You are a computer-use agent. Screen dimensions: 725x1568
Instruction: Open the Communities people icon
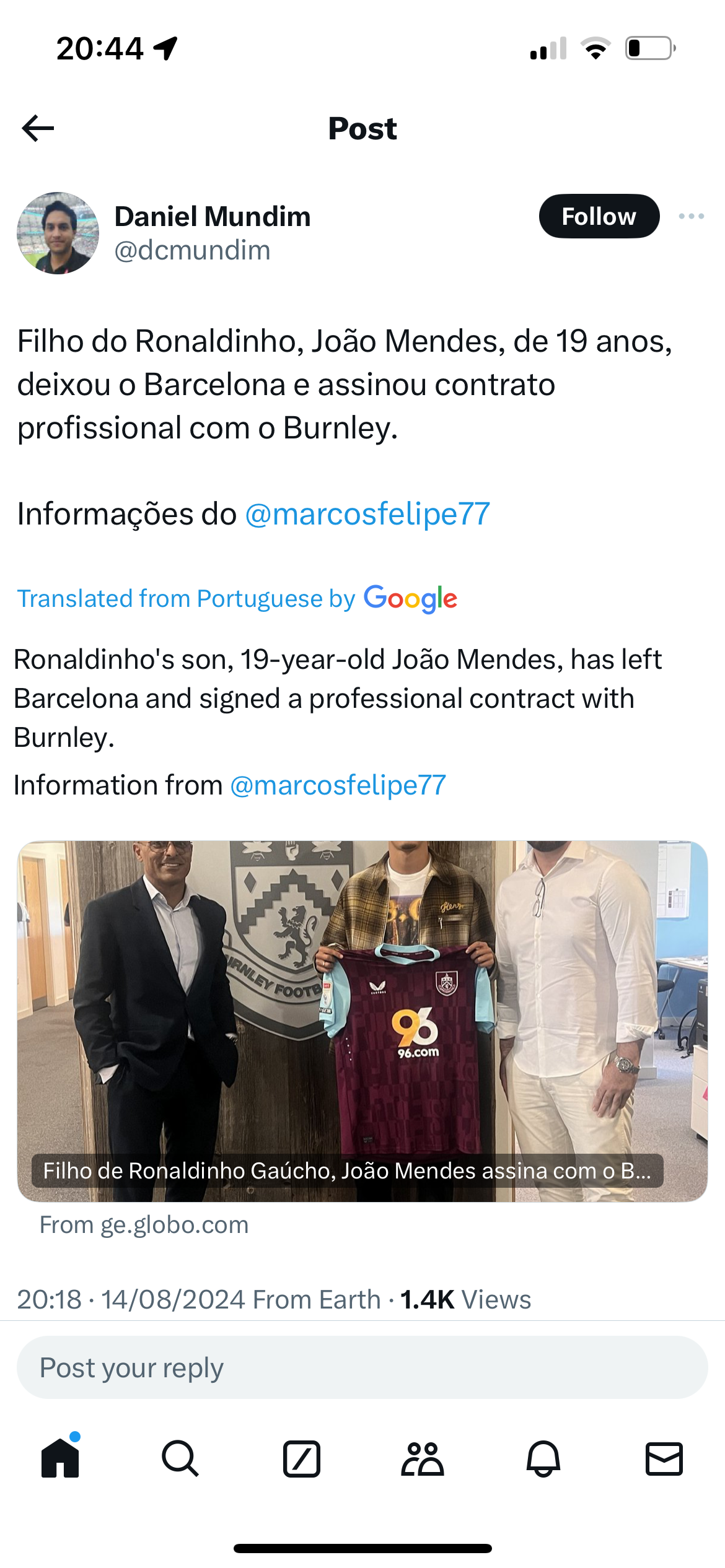[x=422, y=1458]
